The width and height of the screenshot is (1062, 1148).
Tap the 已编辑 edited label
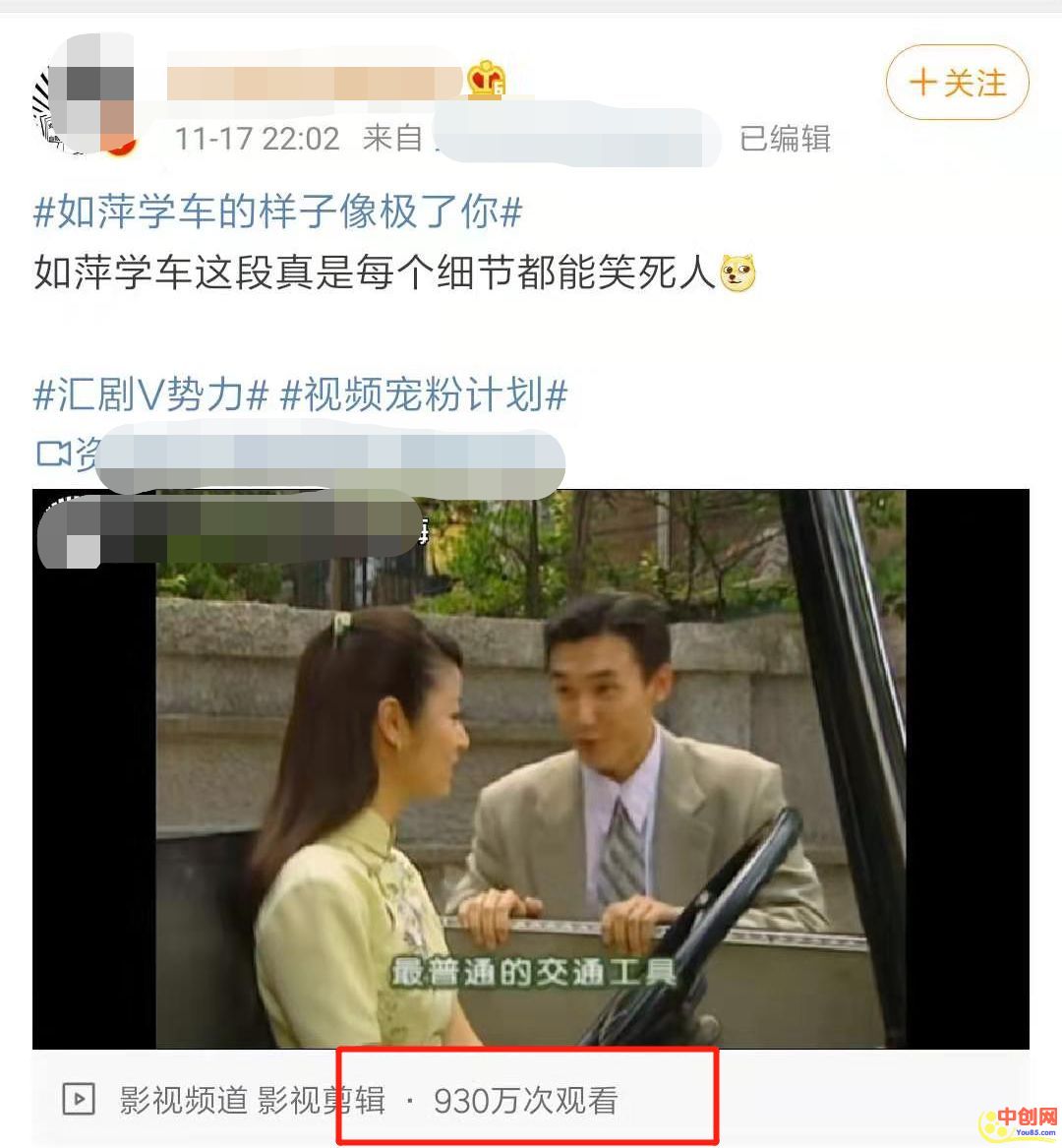785,139
